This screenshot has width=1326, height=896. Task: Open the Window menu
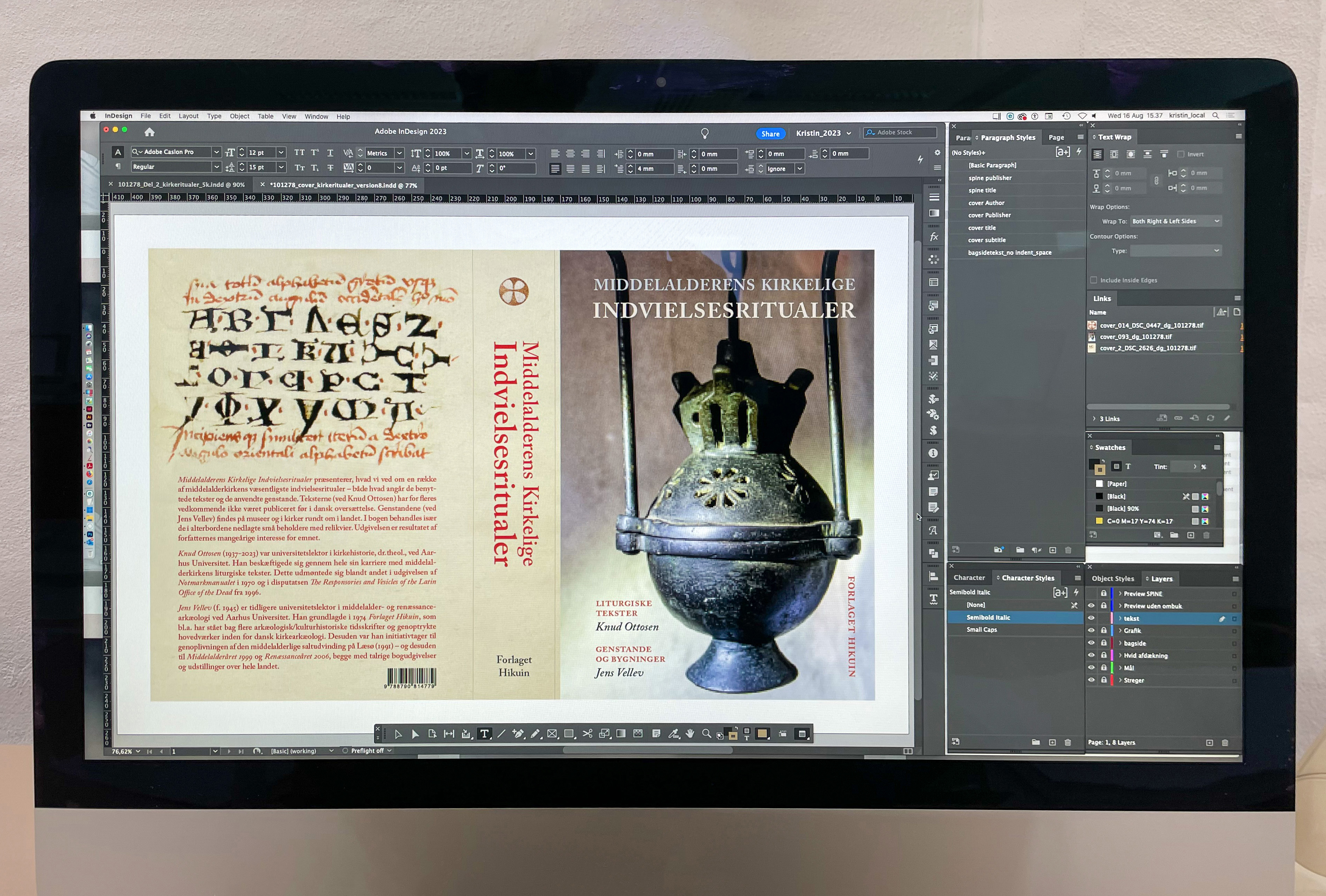tap(316, 117)
